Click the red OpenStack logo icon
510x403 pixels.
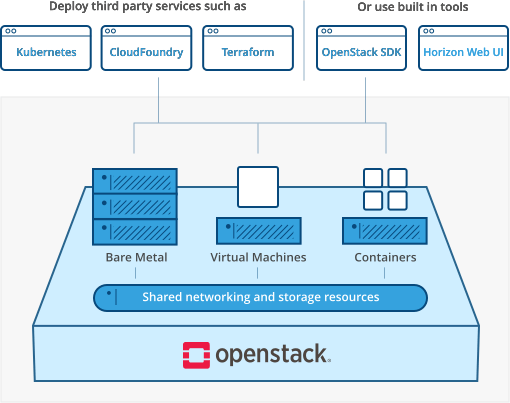(x=196, y=355)
